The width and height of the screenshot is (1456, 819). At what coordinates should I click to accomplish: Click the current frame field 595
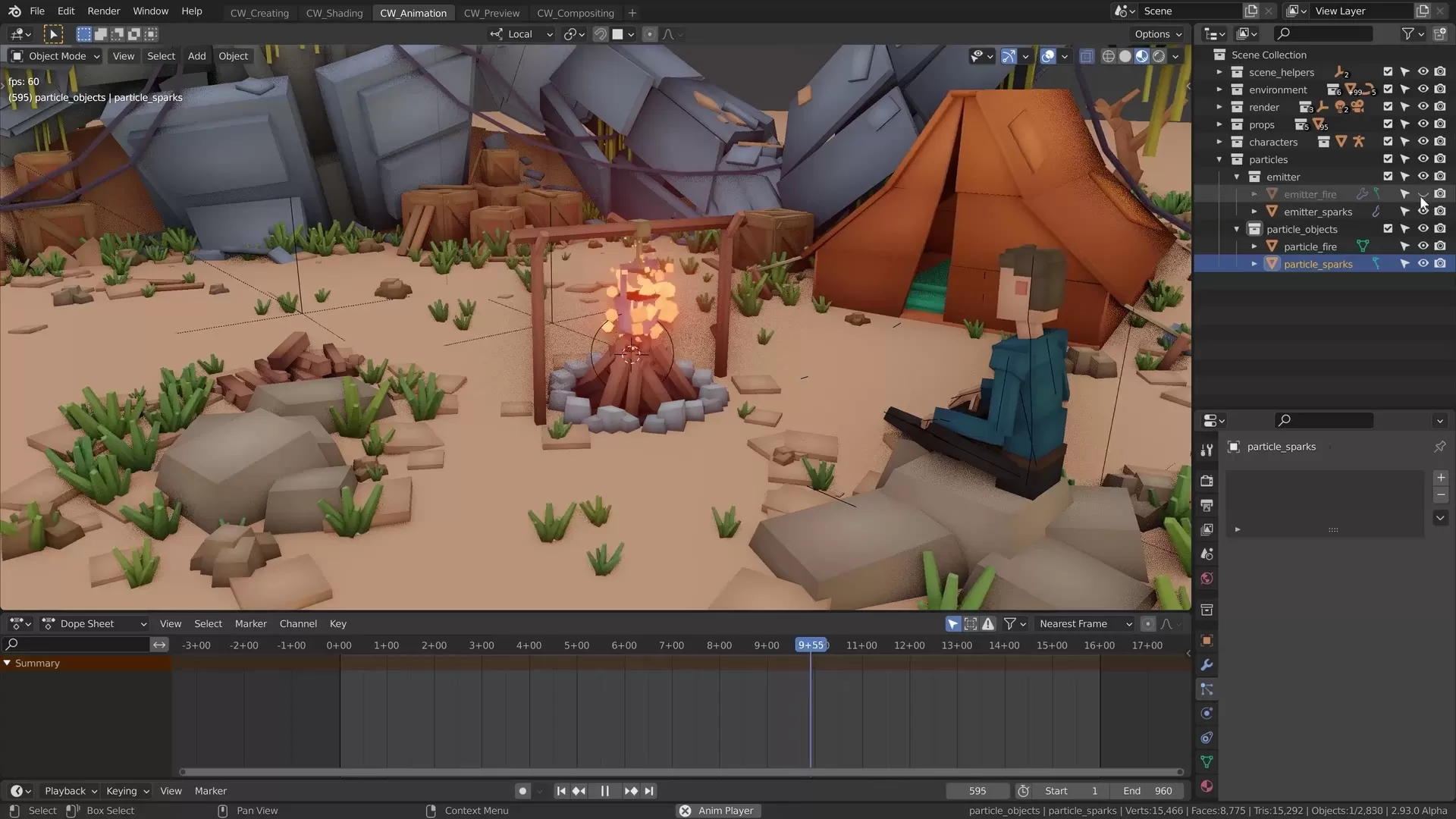coord(977,791)
